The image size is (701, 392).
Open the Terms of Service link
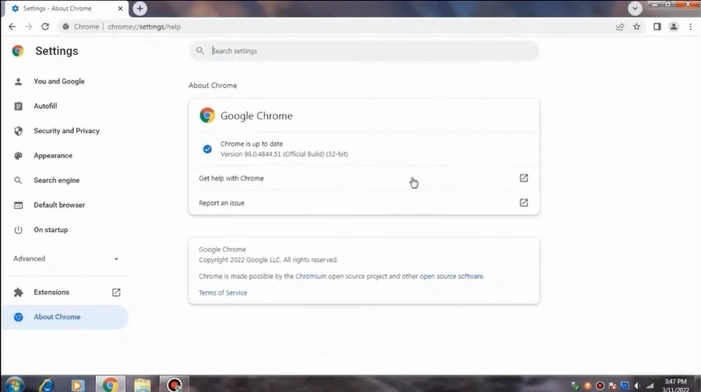point(223,293)
